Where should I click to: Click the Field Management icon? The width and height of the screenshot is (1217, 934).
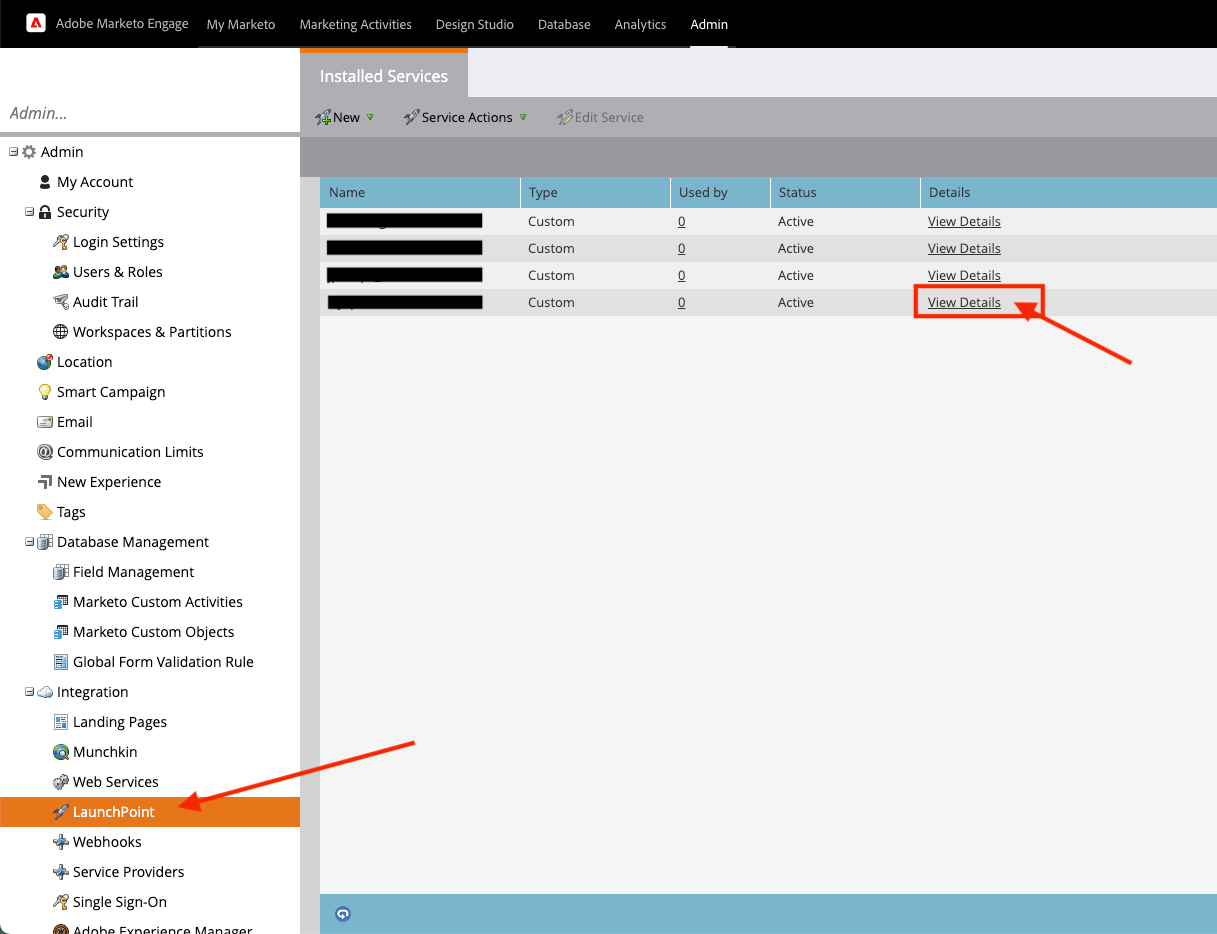pos(61,572)
